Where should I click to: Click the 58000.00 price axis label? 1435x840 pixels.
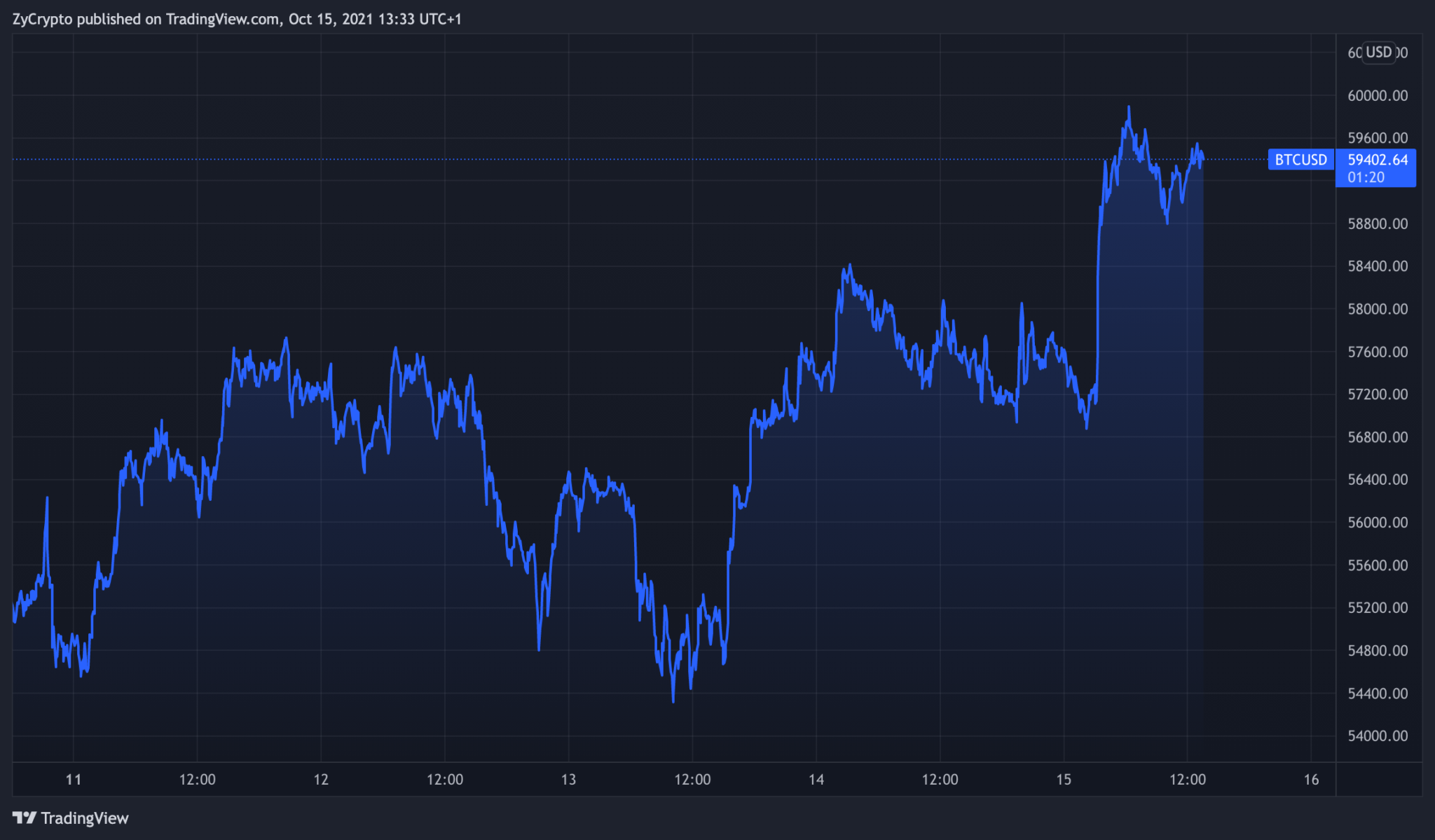(x=1378, y=309)
